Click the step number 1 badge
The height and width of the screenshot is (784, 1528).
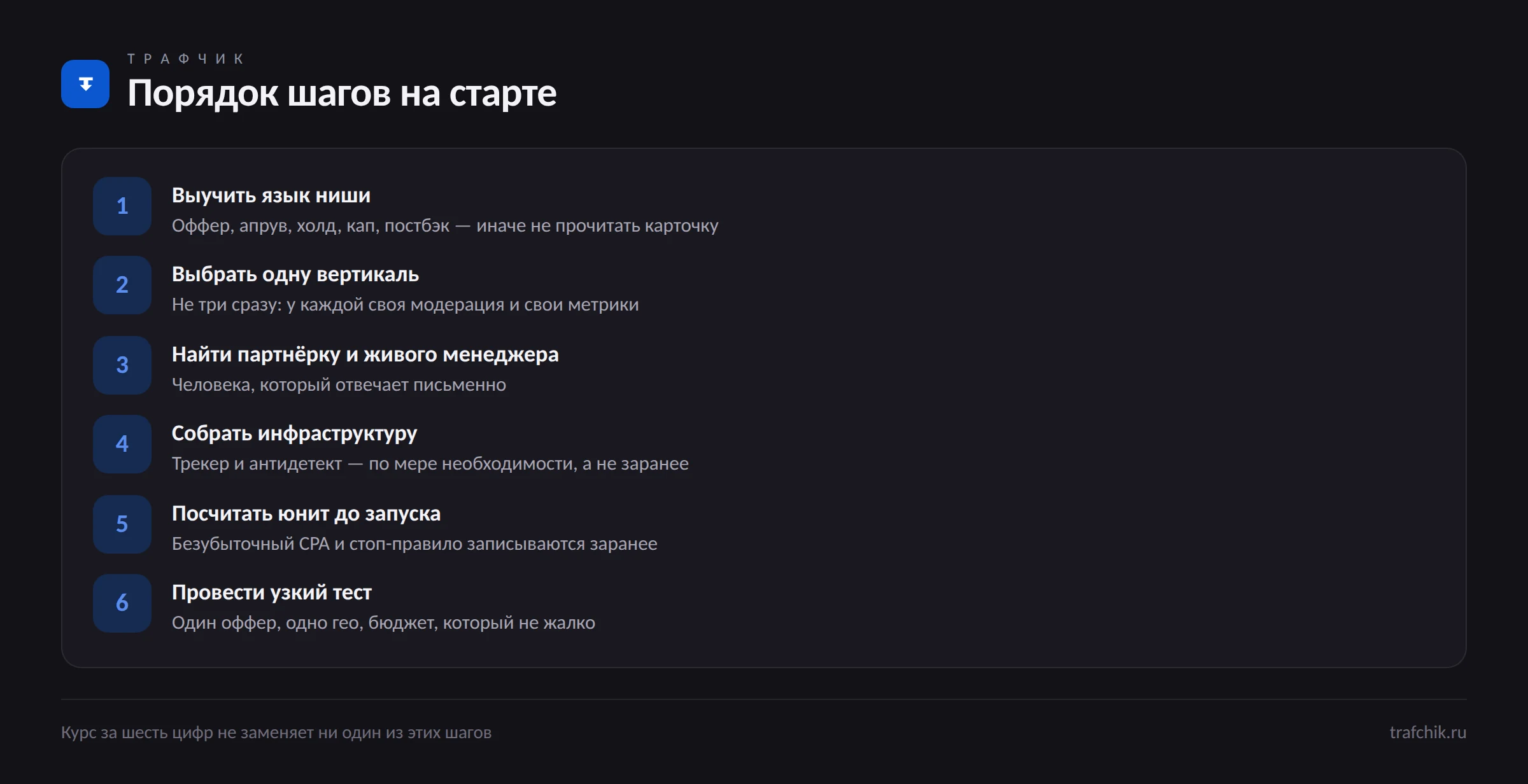[122, 206]
